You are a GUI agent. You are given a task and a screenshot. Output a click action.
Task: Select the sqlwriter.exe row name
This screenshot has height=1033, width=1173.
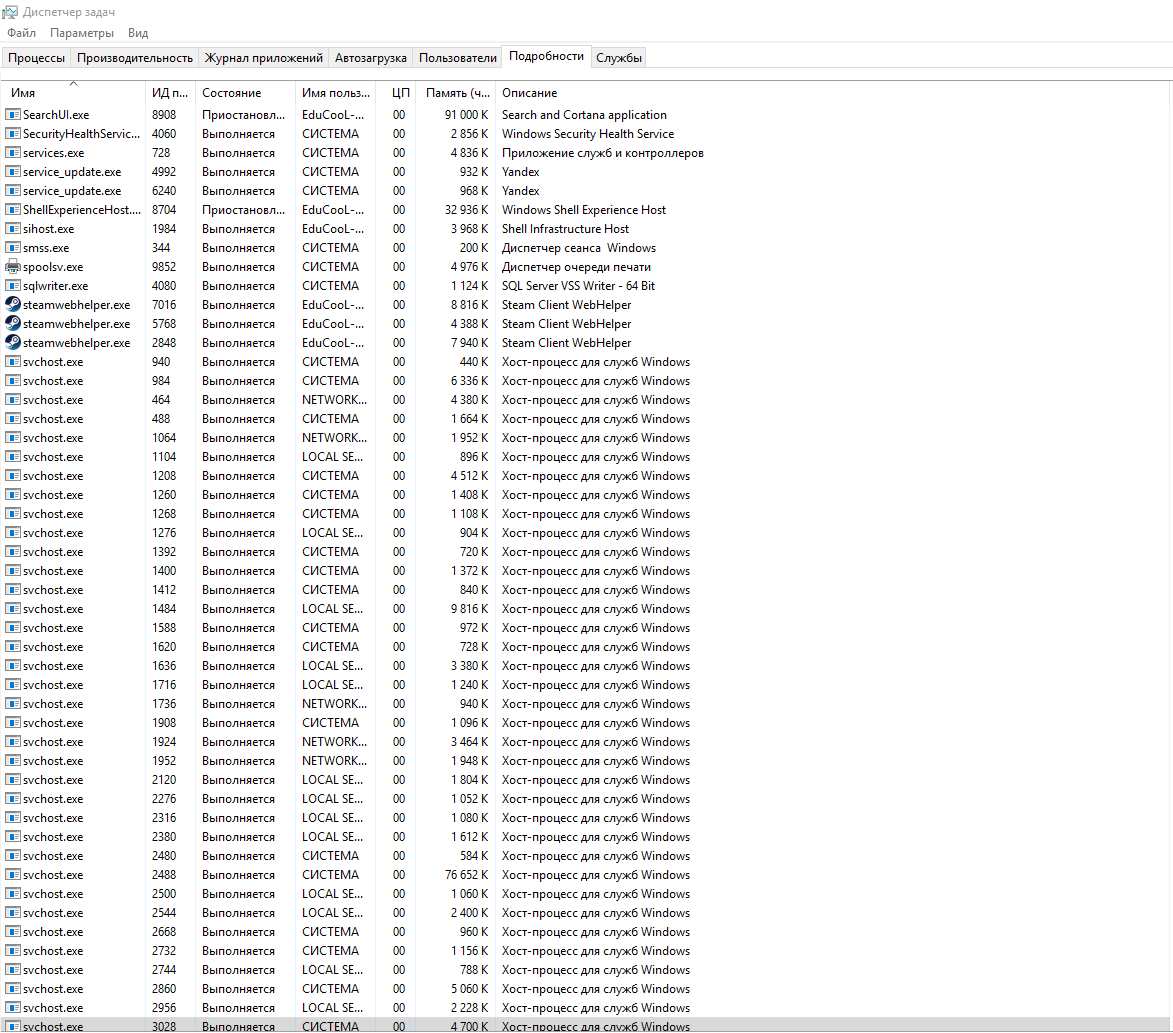[55, 286]
